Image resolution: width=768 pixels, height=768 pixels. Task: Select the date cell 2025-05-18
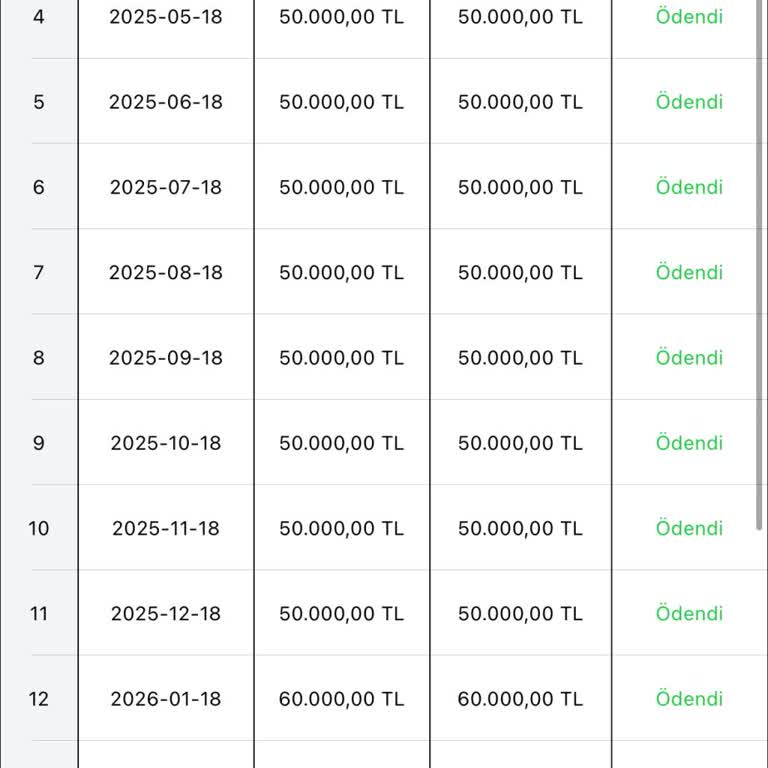point(166,17)
